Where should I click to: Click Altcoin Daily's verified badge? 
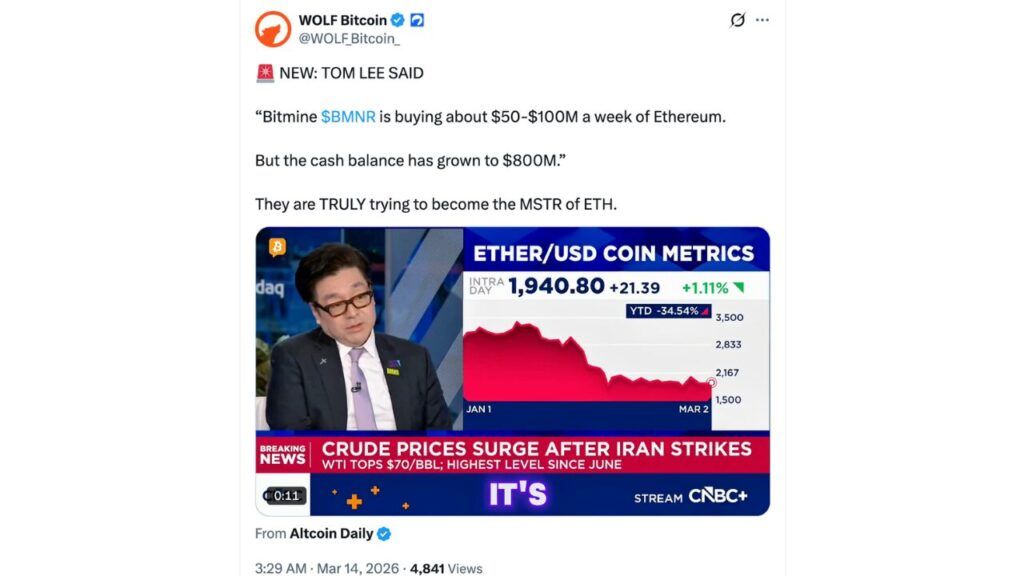pyautogui.click(x=383, y=534)
